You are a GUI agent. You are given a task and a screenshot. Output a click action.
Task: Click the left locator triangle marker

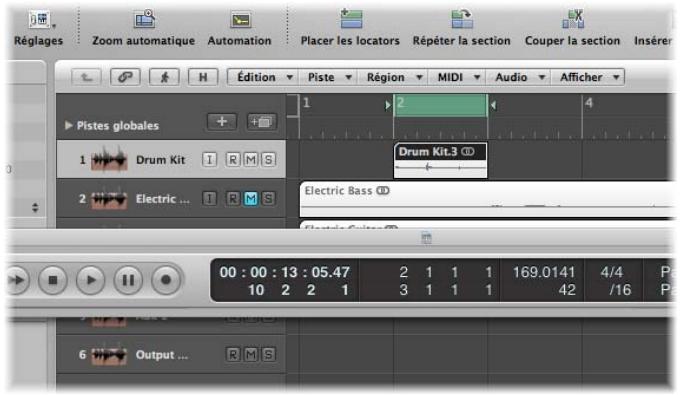(x=388, y=105)
